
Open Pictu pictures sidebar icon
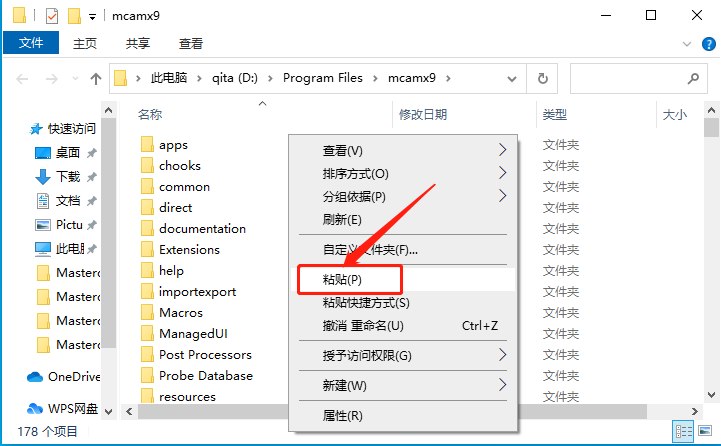click(43, 225)
